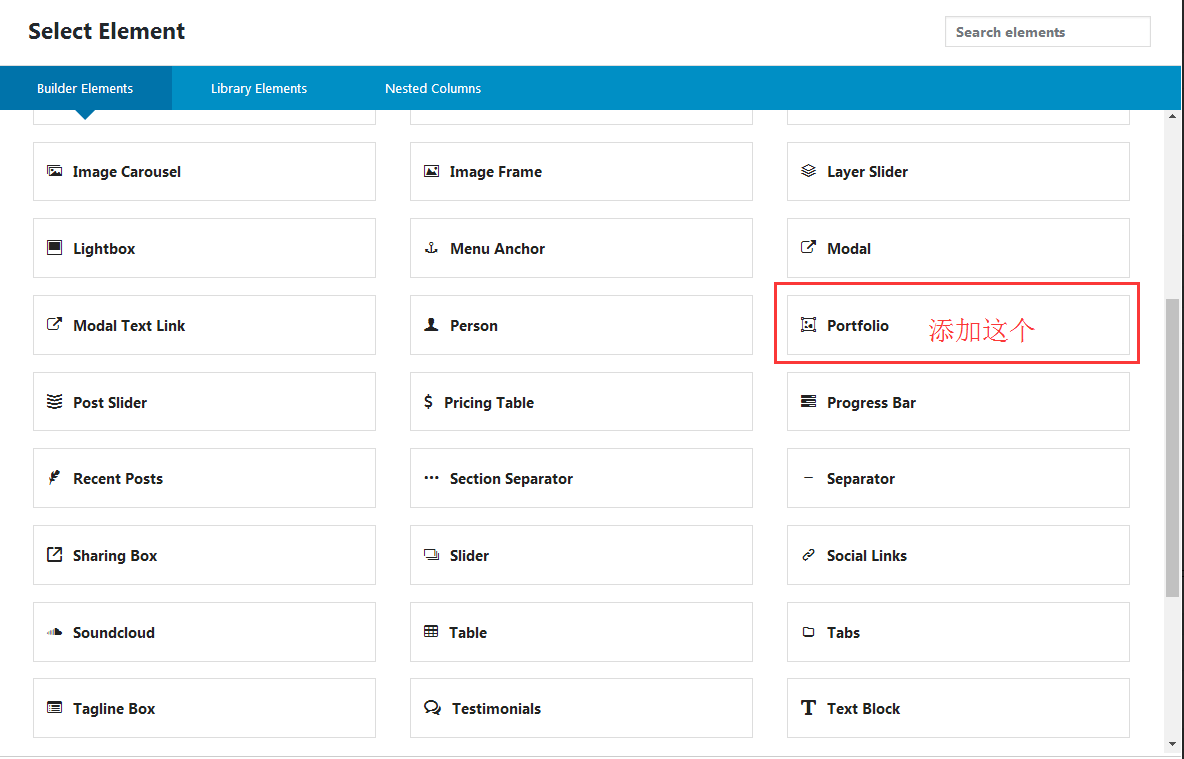The image size is (1184, 759).
Task: Click the Text Block T icon
Action: (808, 708)
